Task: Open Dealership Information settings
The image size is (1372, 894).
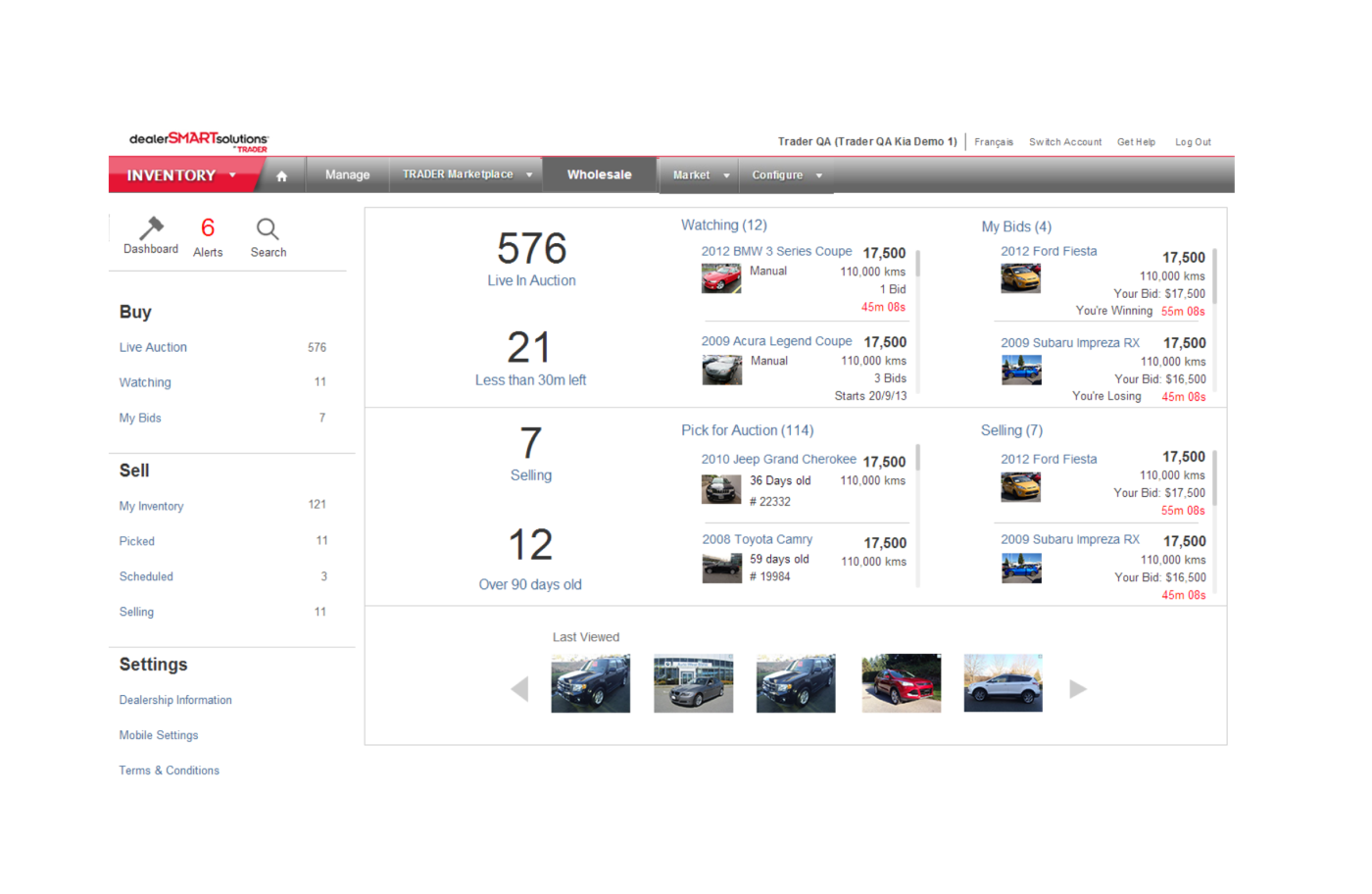Action: point(175,700)
